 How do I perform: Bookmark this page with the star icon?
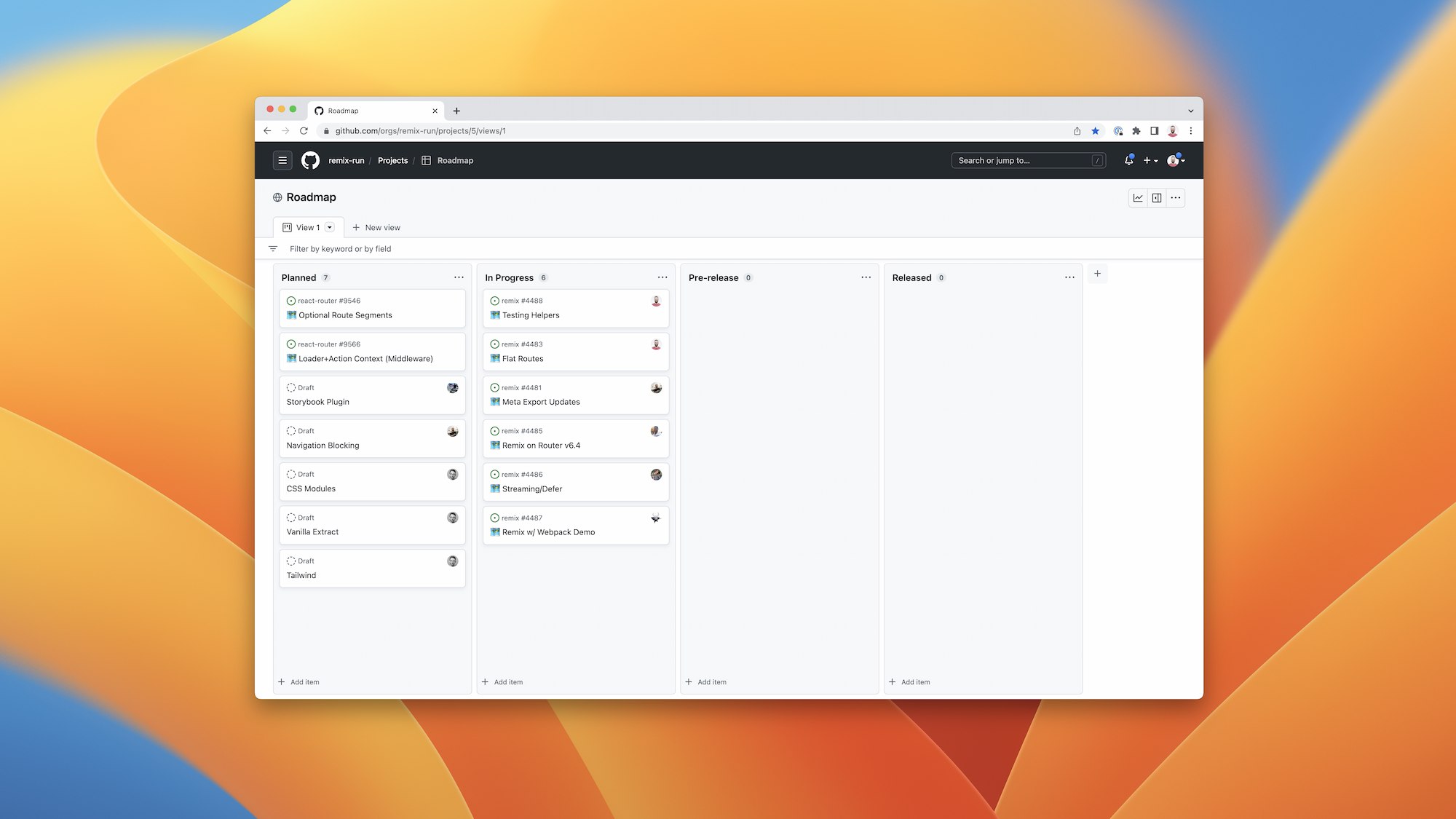[1095, 131]
